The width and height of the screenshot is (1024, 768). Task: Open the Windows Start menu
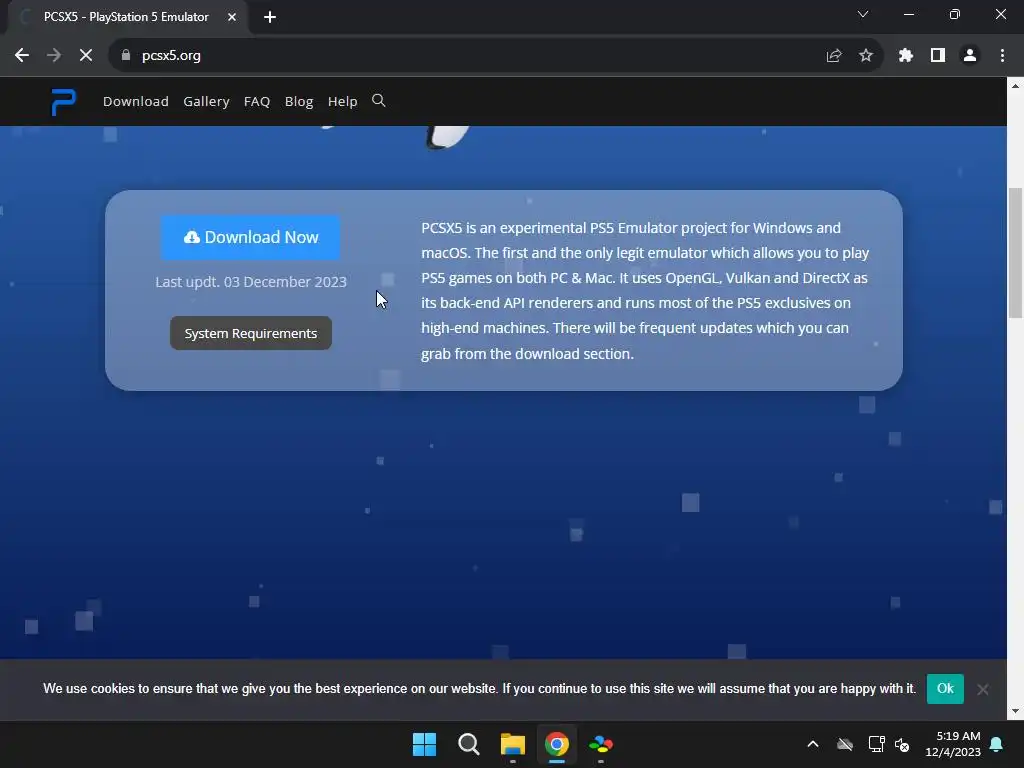tap(424, 744)
